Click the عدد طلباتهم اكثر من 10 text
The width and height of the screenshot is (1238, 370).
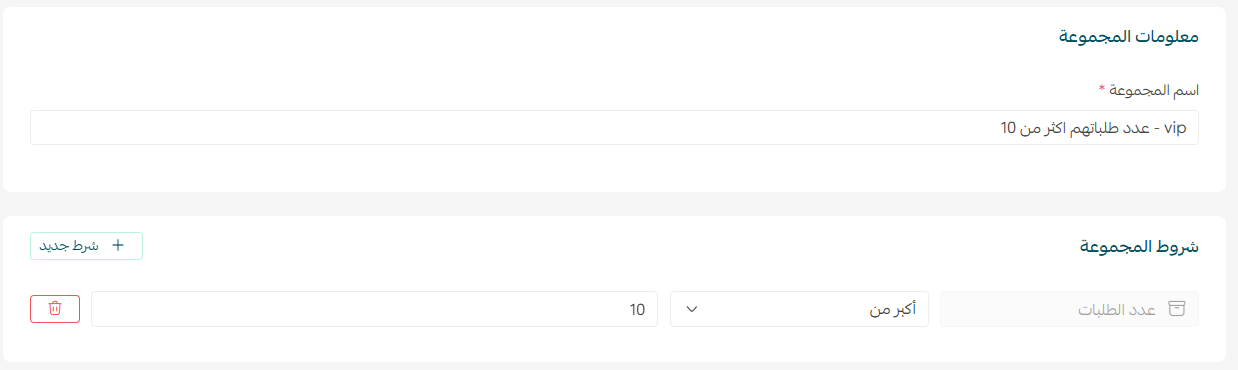click(x=1072, y=128)
